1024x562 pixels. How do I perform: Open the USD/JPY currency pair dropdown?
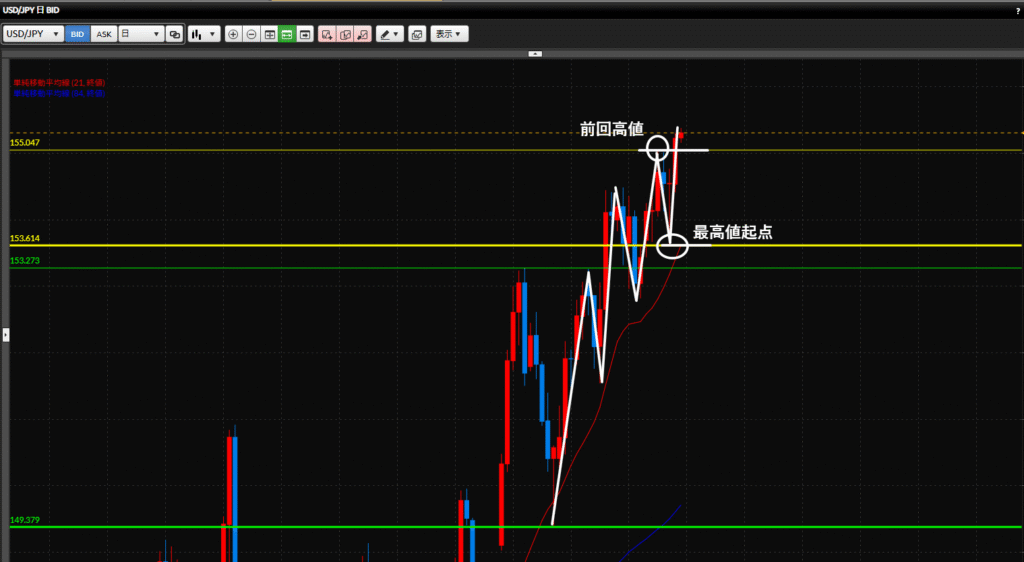tap(33, 34)
